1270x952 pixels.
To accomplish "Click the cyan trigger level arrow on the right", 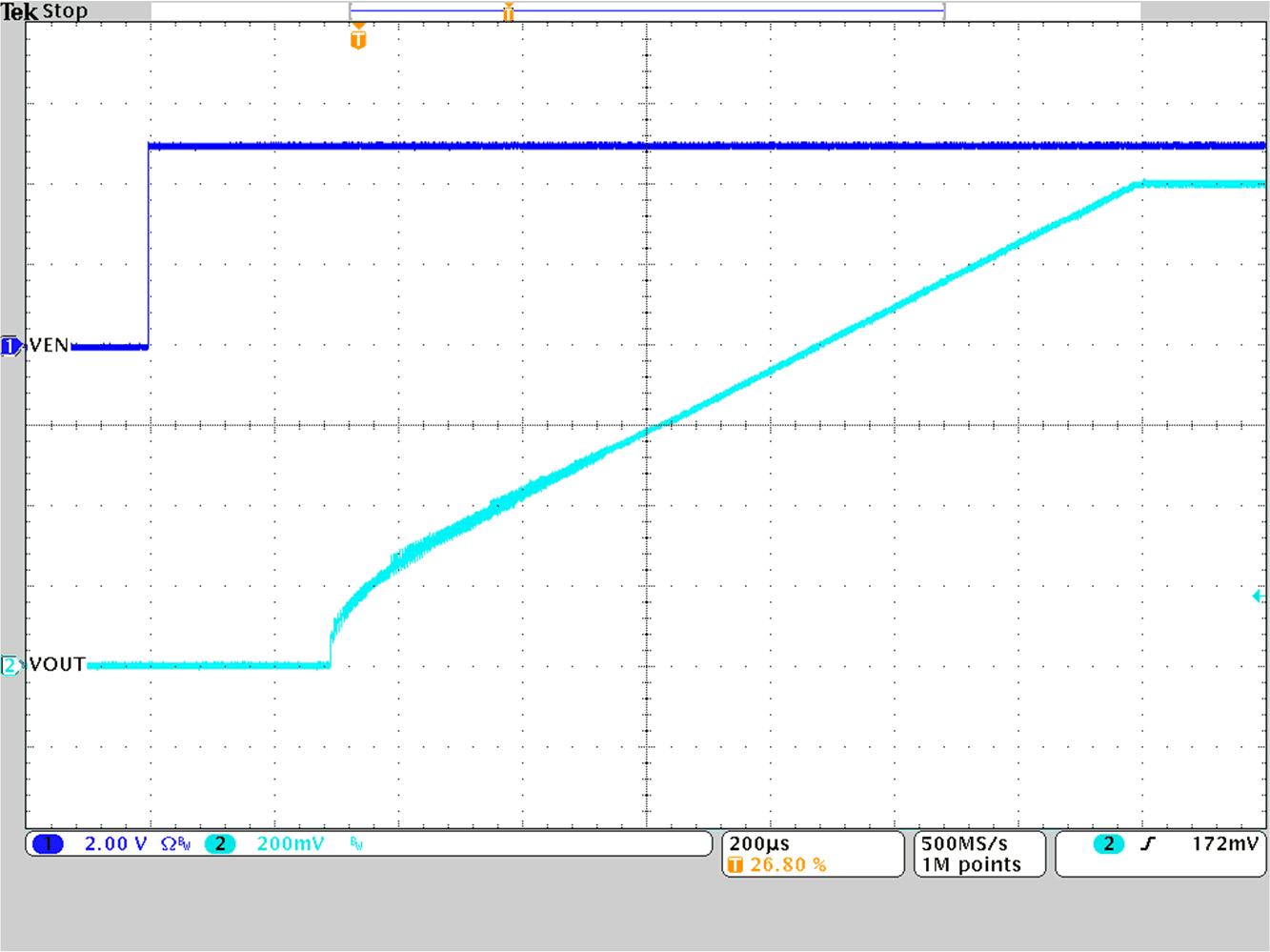I will tap(1260, 596).
